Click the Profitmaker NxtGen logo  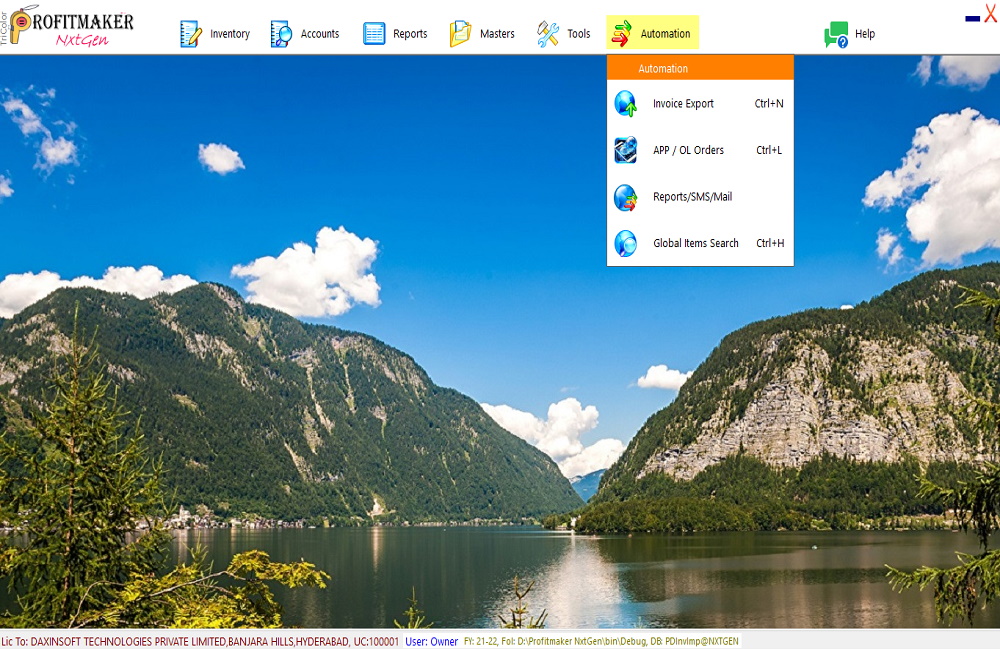(68, 27)
